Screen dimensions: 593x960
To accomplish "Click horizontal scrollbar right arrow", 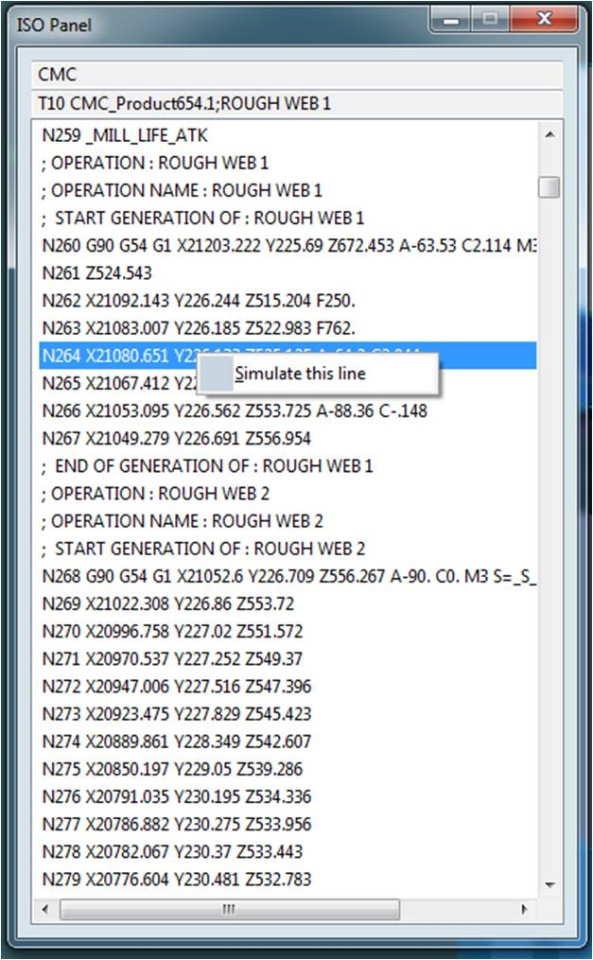I will click(524, 909).
